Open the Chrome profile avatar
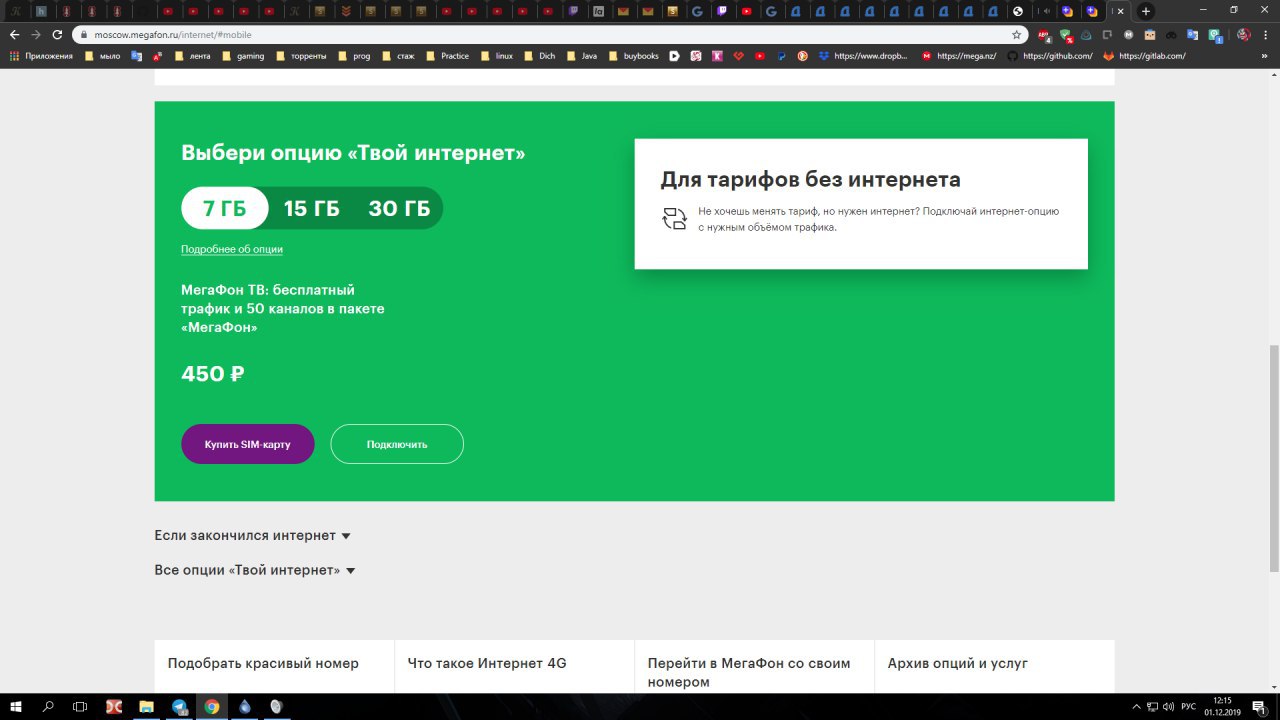This screenshot has width=1280, height=720. tap(1244, 34)
